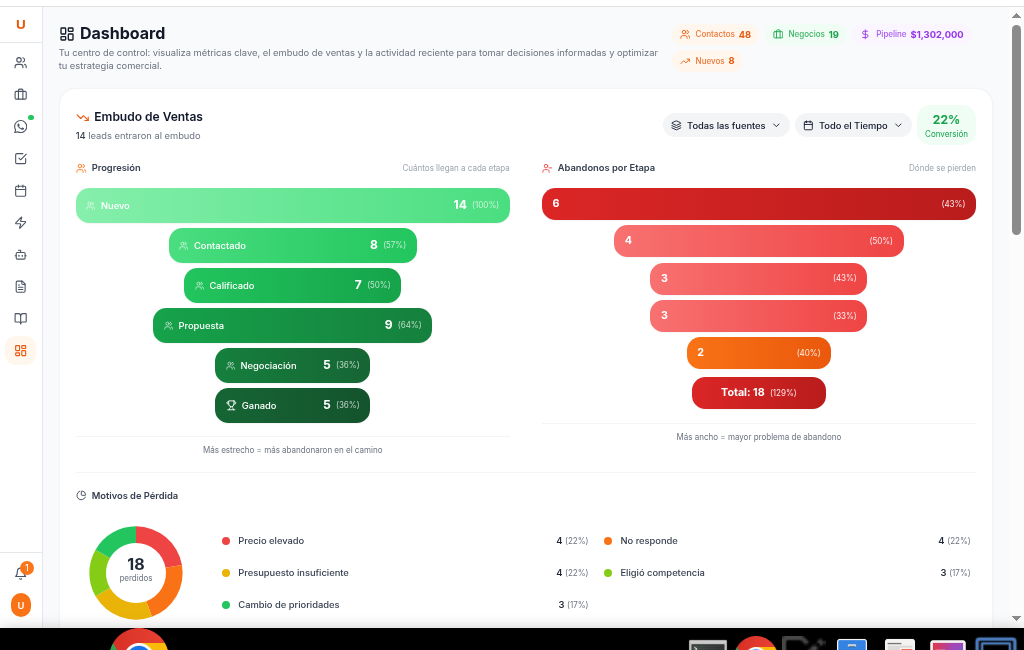Click the Dashboard page title
Image resolution: width=1024 pixels, height=650 pixels.
(x=122, y=33)
